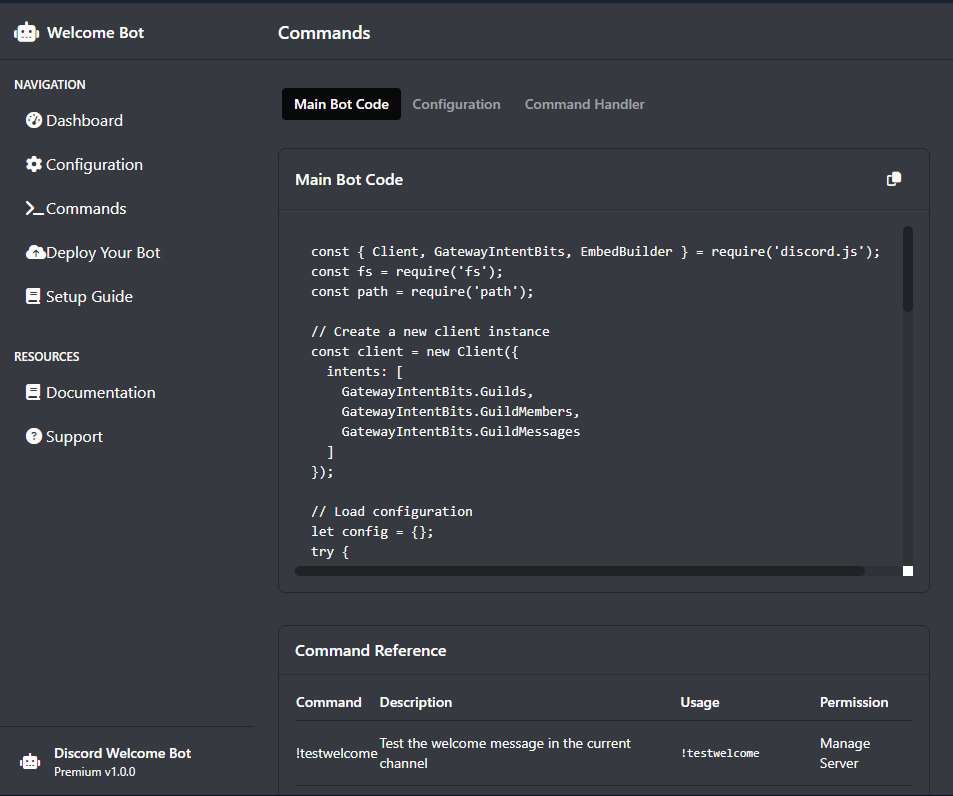This screenshot has height=796, width=953.
Task: Open the Setup Guide link
Action: [x=89, y=297]
